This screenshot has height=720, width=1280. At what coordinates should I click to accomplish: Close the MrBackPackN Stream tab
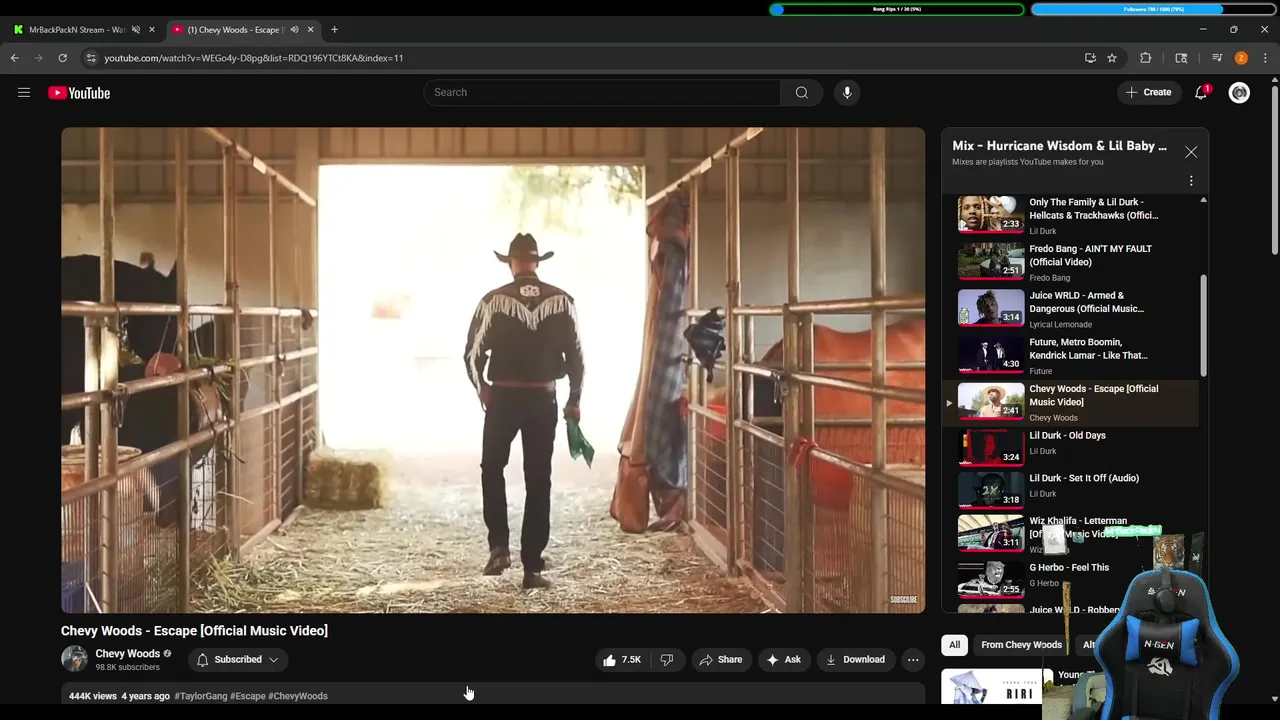tap(152, 30)
